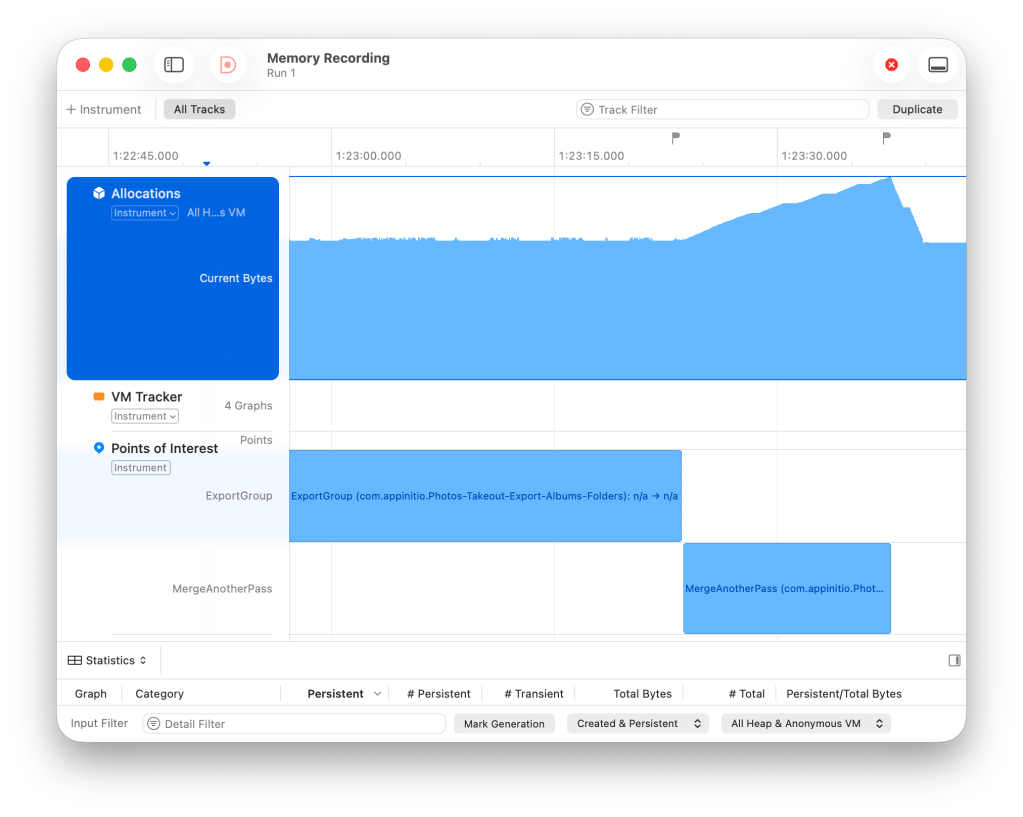Toggle the All Tracks filter
Viewport: 1023px width, 817px height.
200,110
